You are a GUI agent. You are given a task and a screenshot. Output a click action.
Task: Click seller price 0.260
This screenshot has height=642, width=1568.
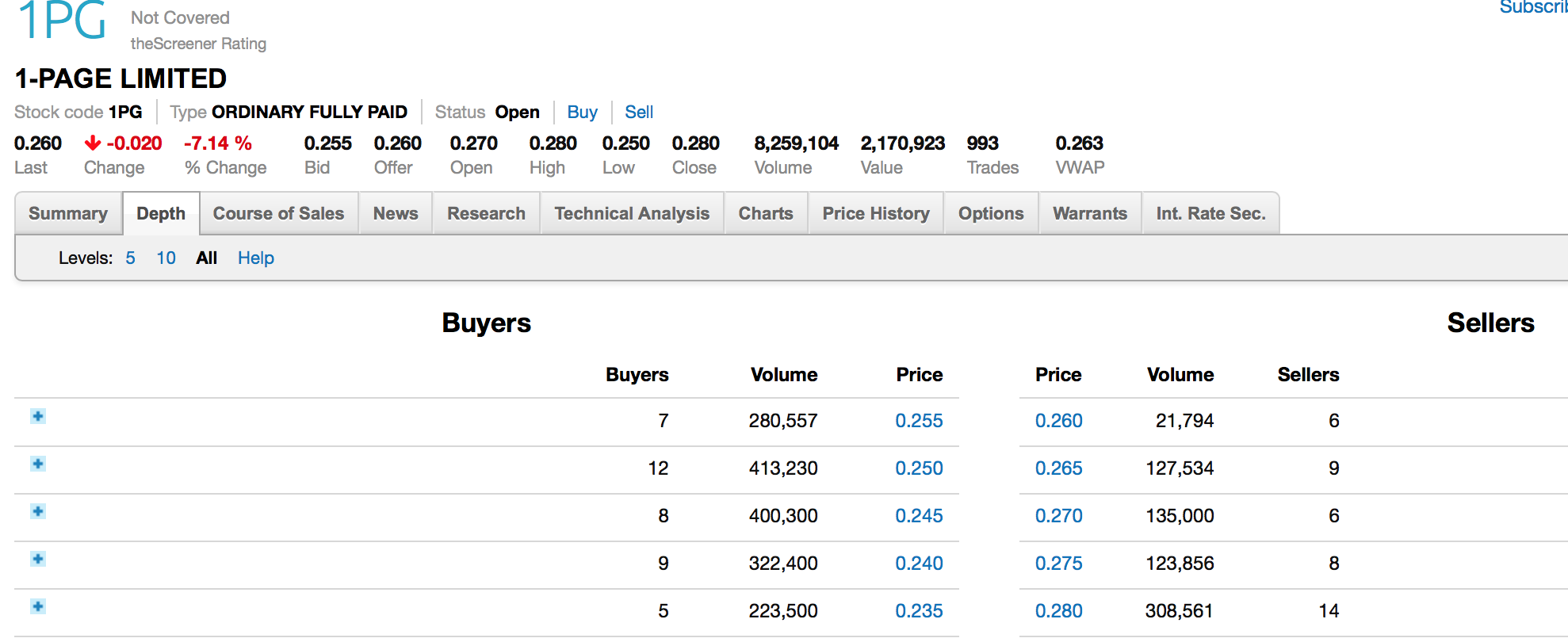tap(1059, 421)
